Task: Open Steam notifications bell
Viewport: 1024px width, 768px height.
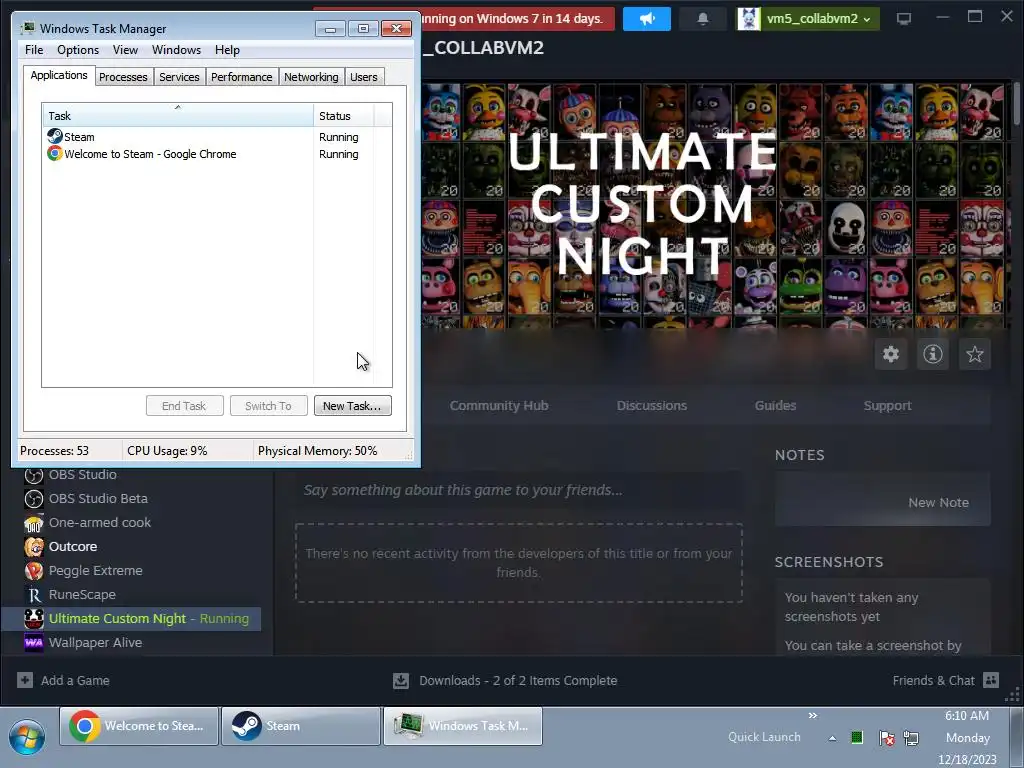Action: pos(703,18)
